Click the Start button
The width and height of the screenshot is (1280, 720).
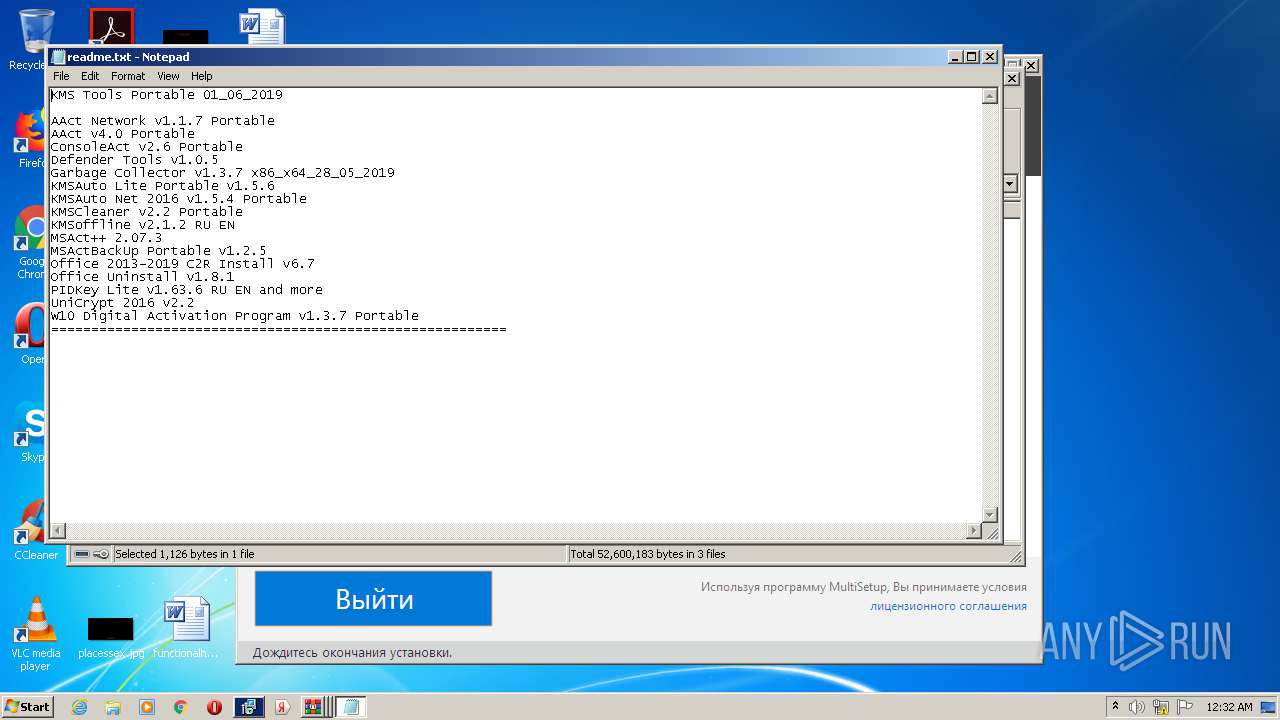(28, 706)
